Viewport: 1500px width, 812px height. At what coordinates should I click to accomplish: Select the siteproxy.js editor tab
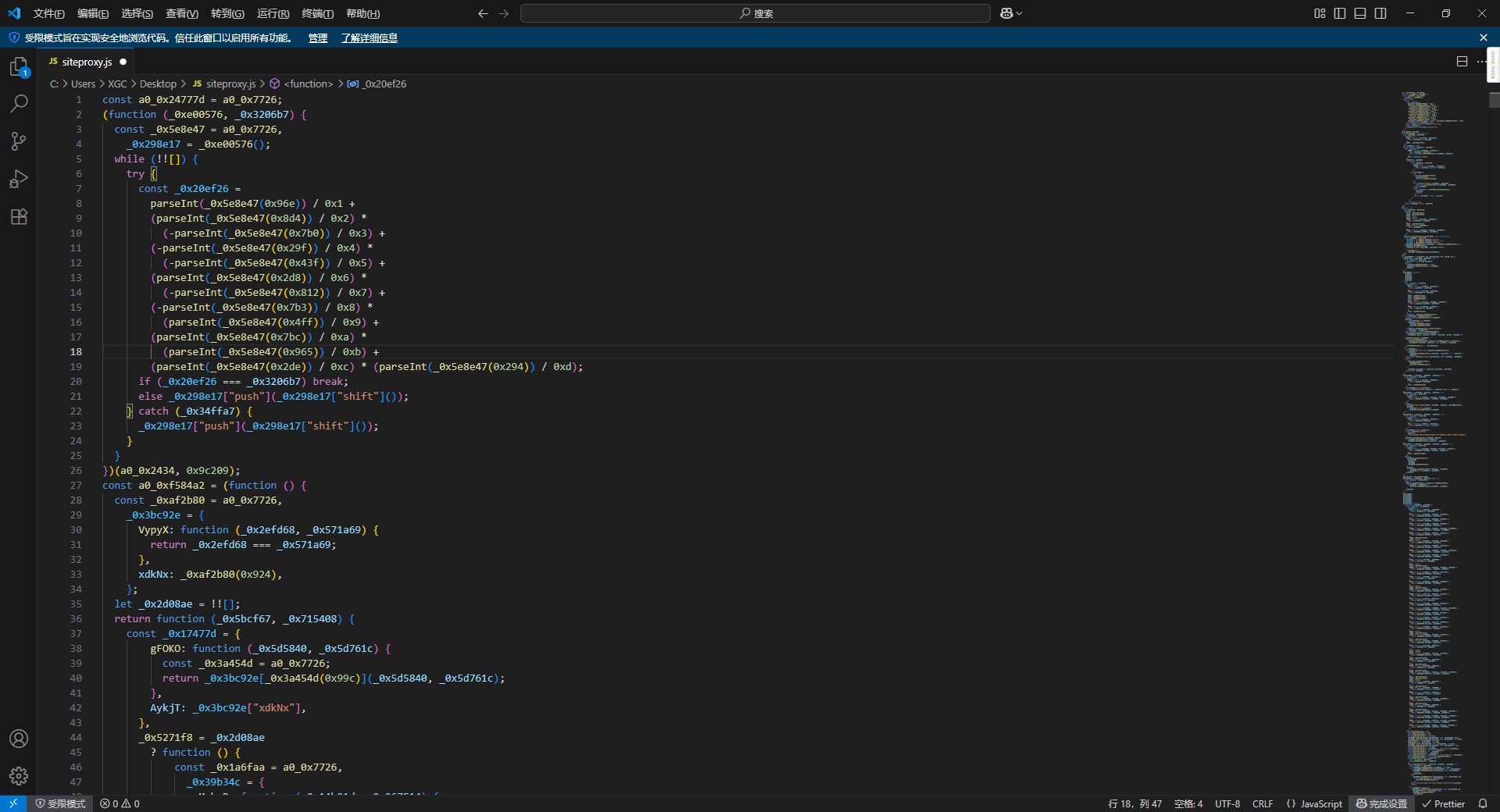pos(87,62)
